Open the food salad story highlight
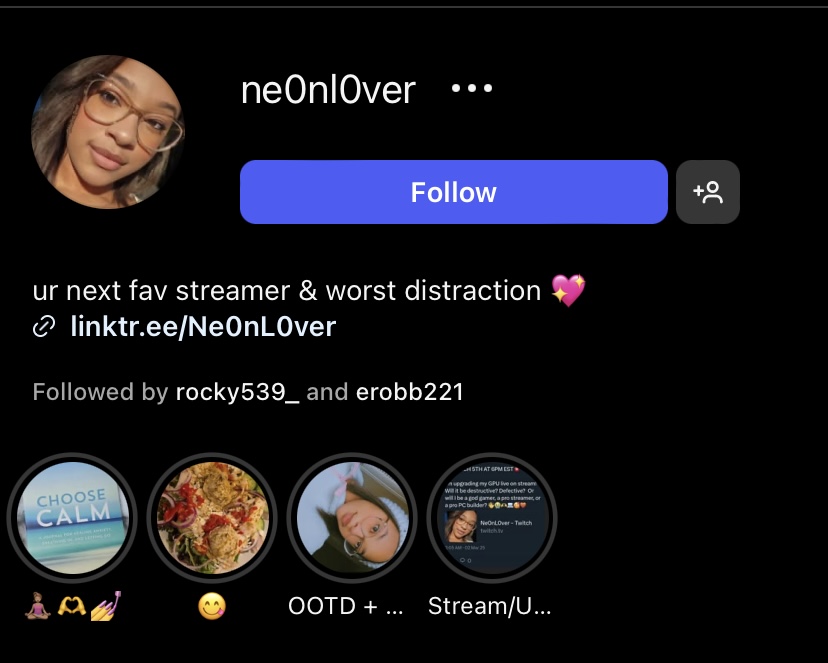 click(212, 518)
